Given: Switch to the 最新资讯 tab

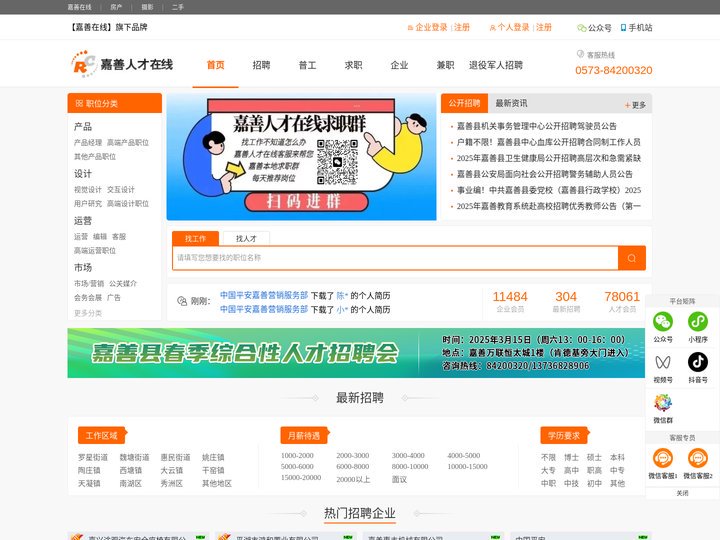Looking at the screenshot, I should 511,103.
